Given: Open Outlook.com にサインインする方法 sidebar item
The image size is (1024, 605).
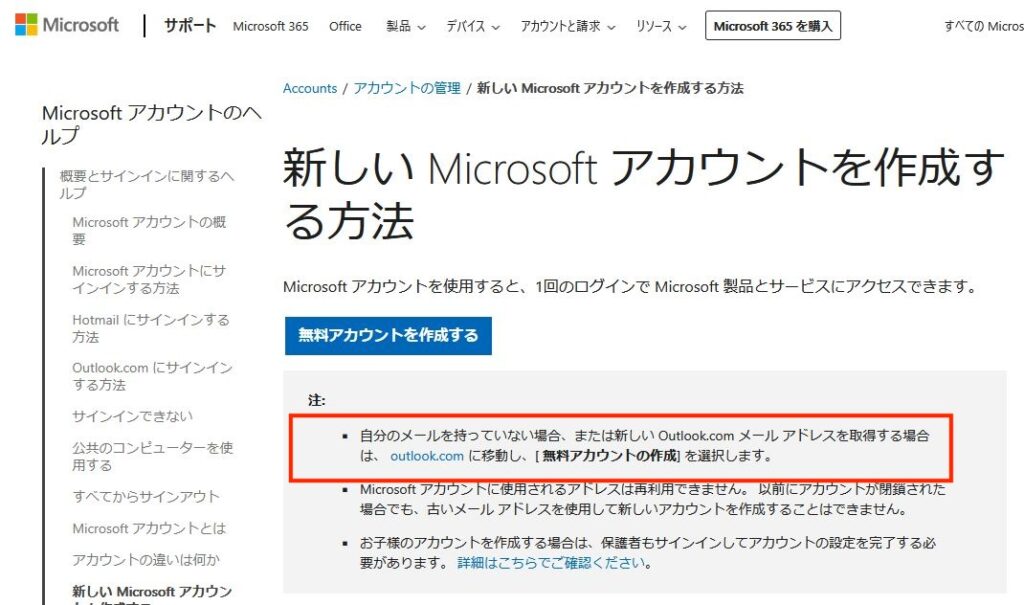Looking at the screenshot, I should [152, 376].
